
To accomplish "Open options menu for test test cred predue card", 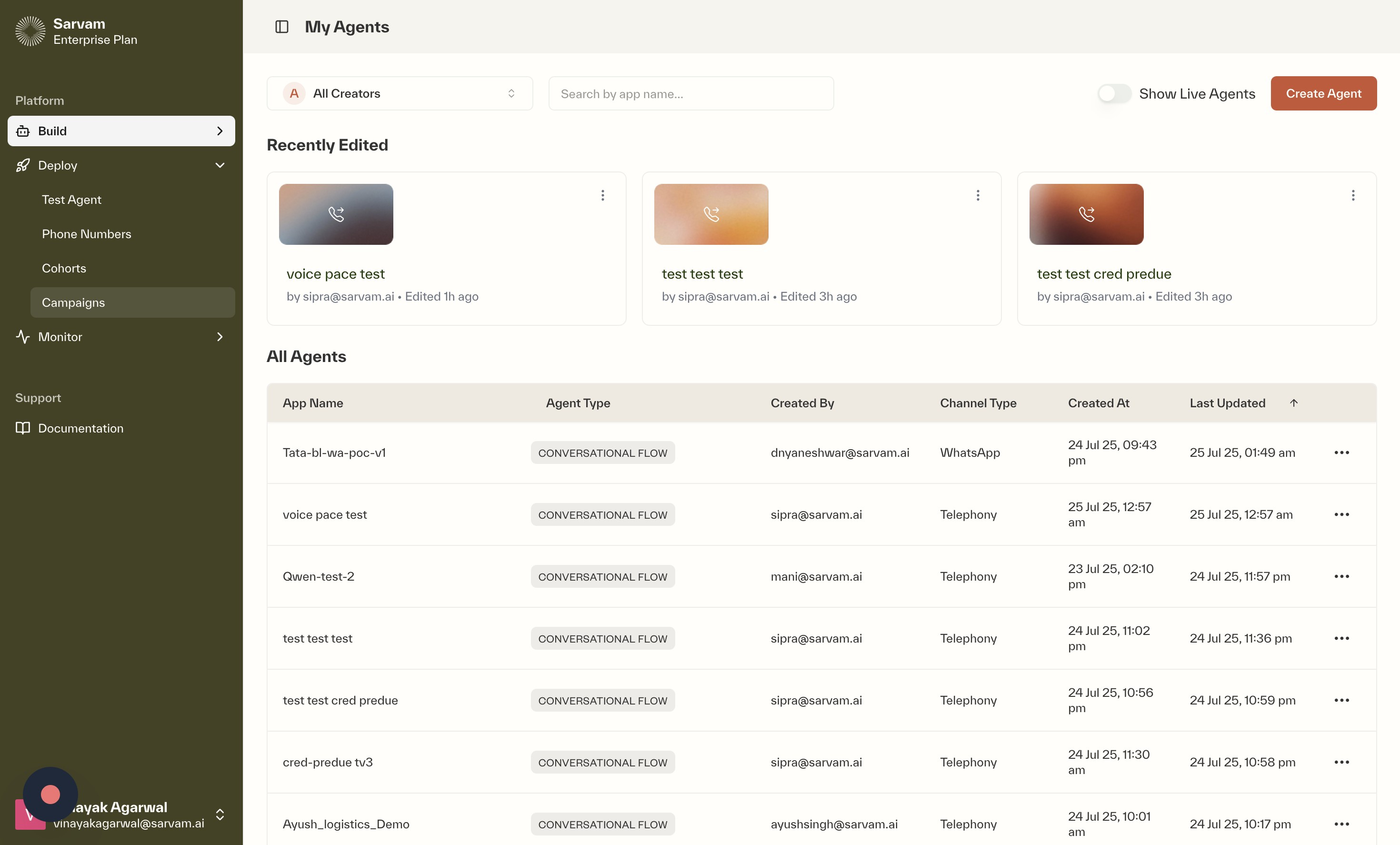I will 1353,195.
